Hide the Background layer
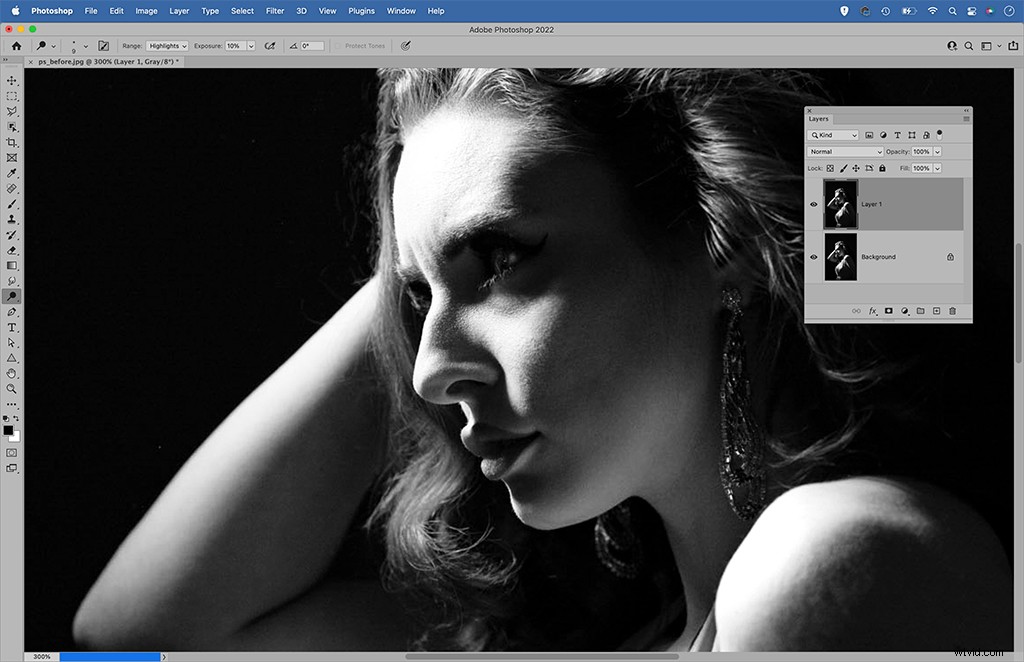 coord(813,256)
